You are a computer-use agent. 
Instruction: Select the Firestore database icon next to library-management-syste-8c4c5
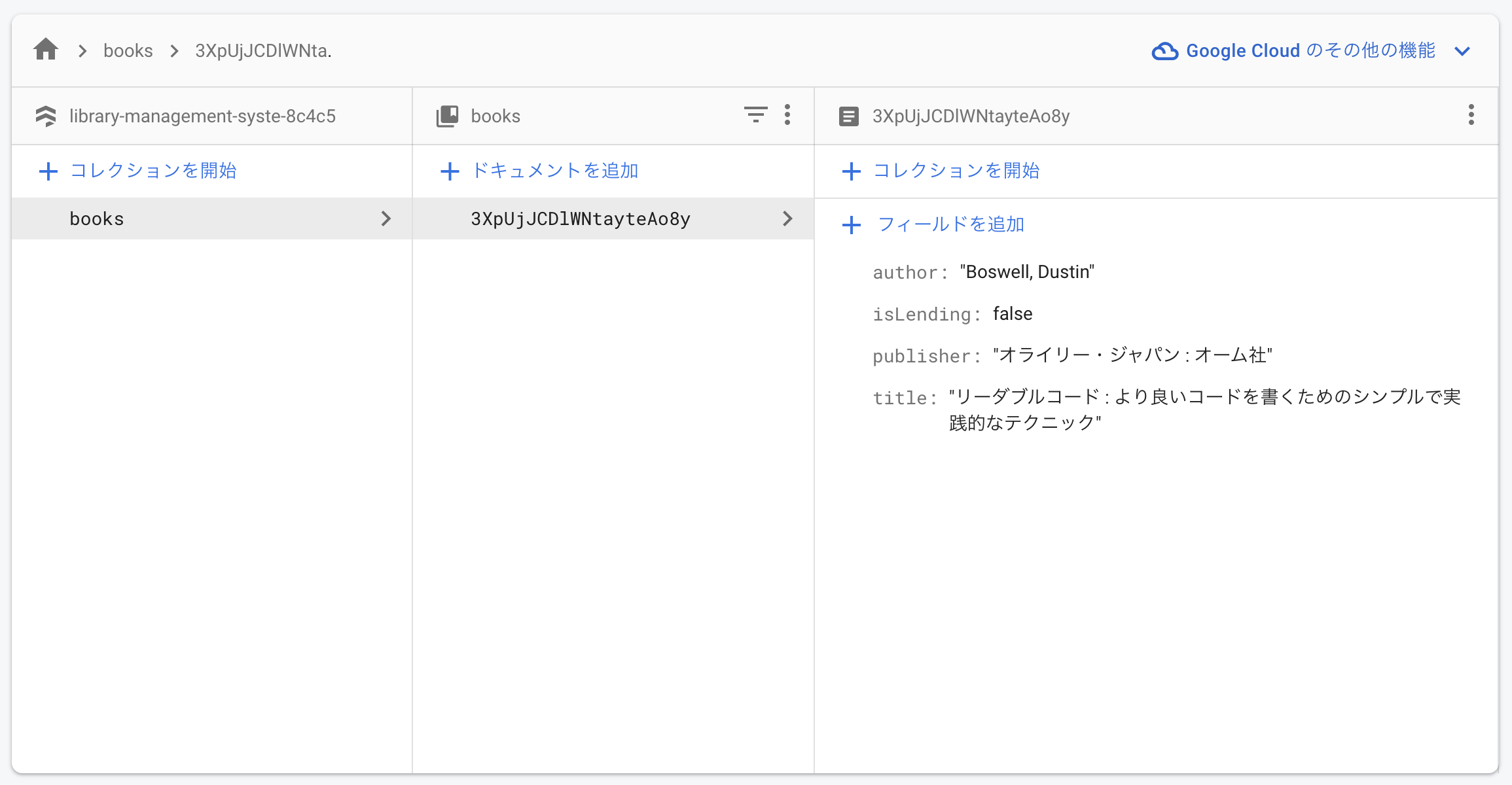[46, 116]
